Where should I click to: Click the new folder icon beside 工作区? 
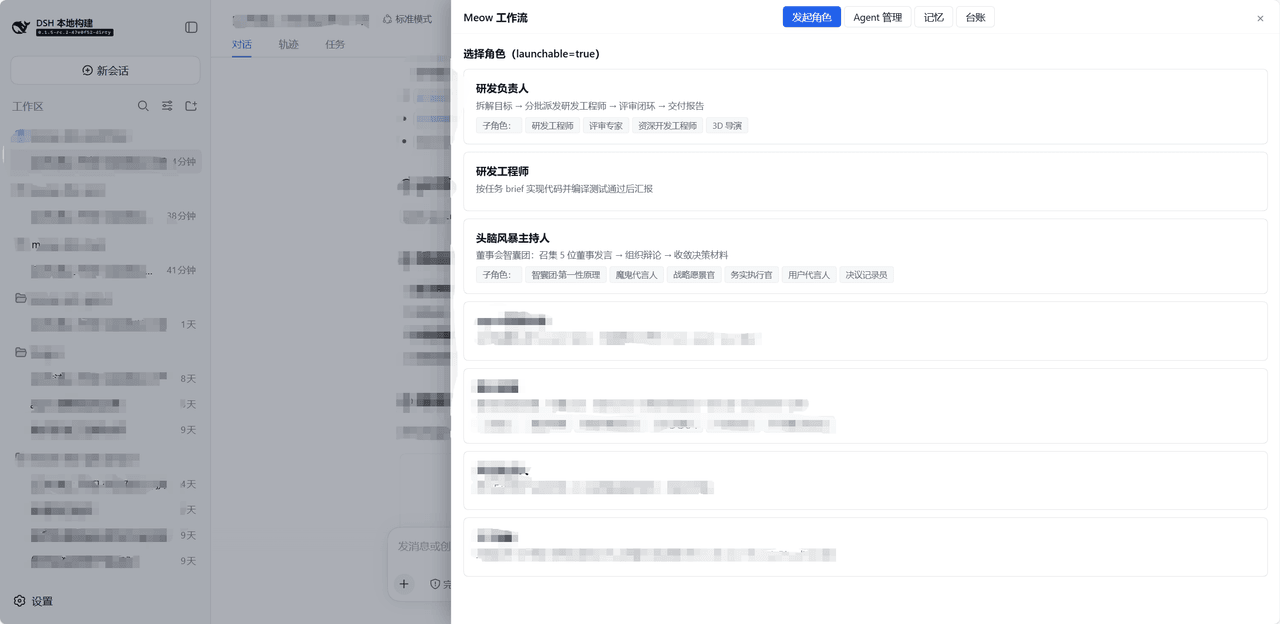click(x=191, y=106)
